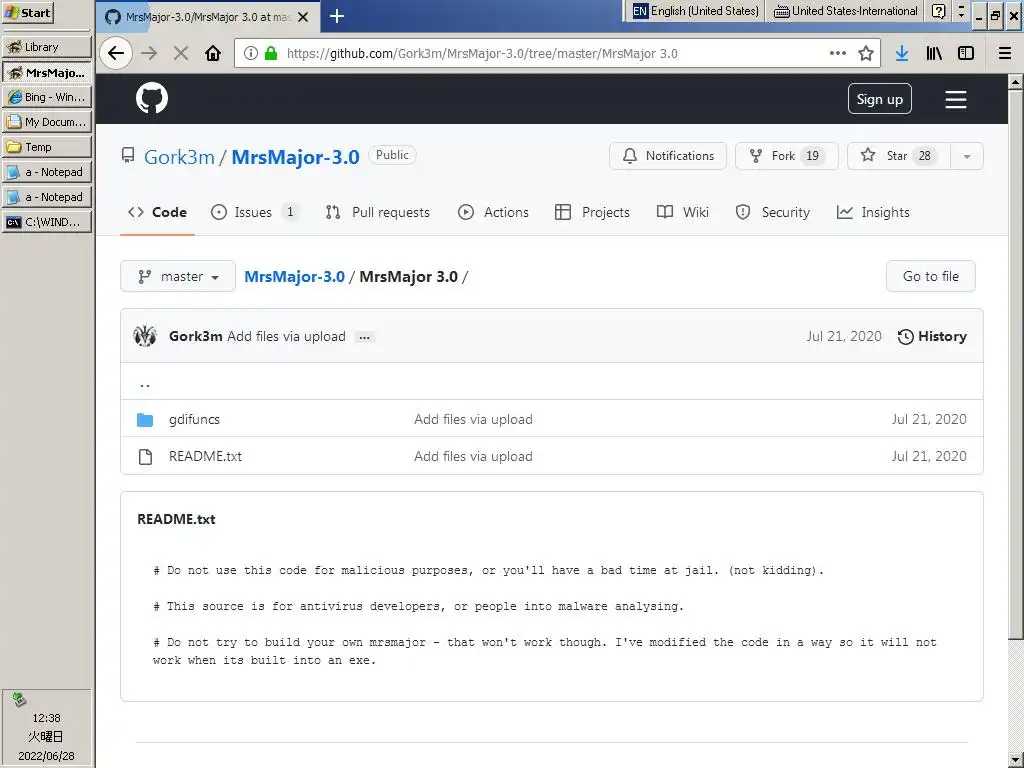1024x768 pixels.
Task: Show site information icon in address bar
Action: (x=251, y=53)
